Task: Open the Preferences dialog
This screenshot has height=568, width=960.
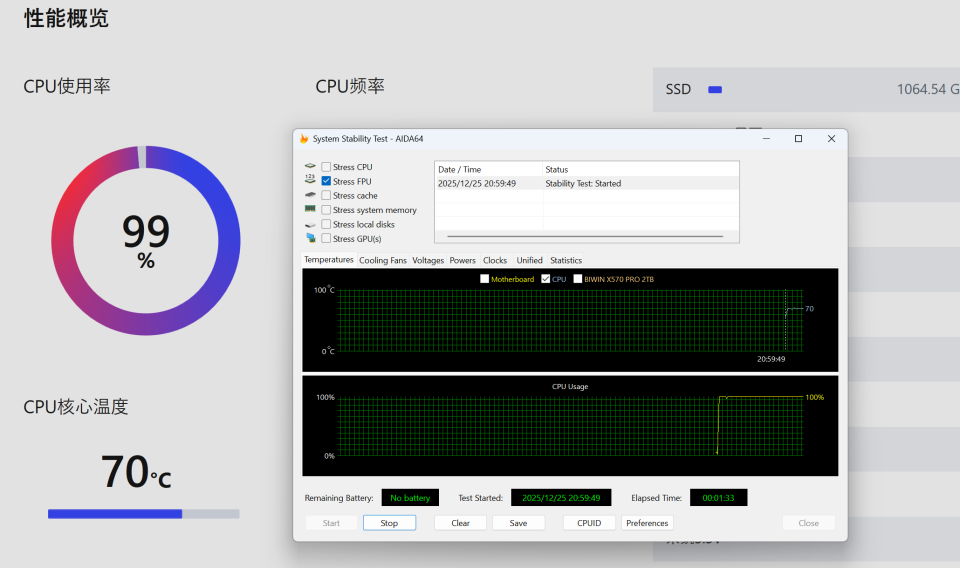Action: (x=647, y=523)
